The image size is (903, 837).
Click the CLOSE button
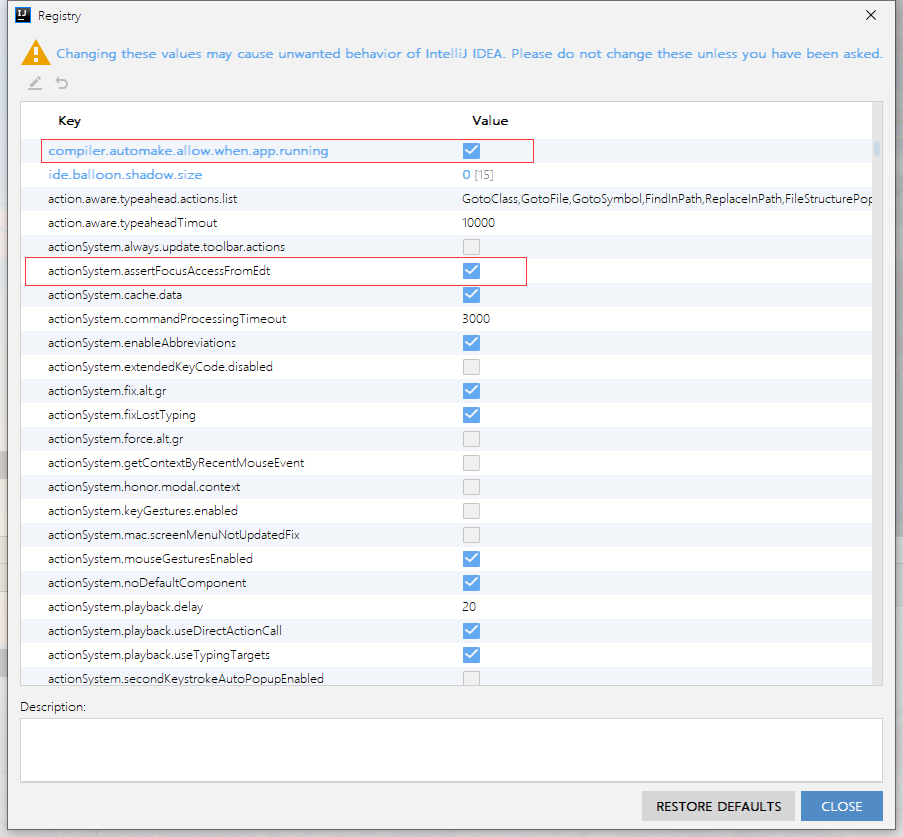[x=841, y=806]
